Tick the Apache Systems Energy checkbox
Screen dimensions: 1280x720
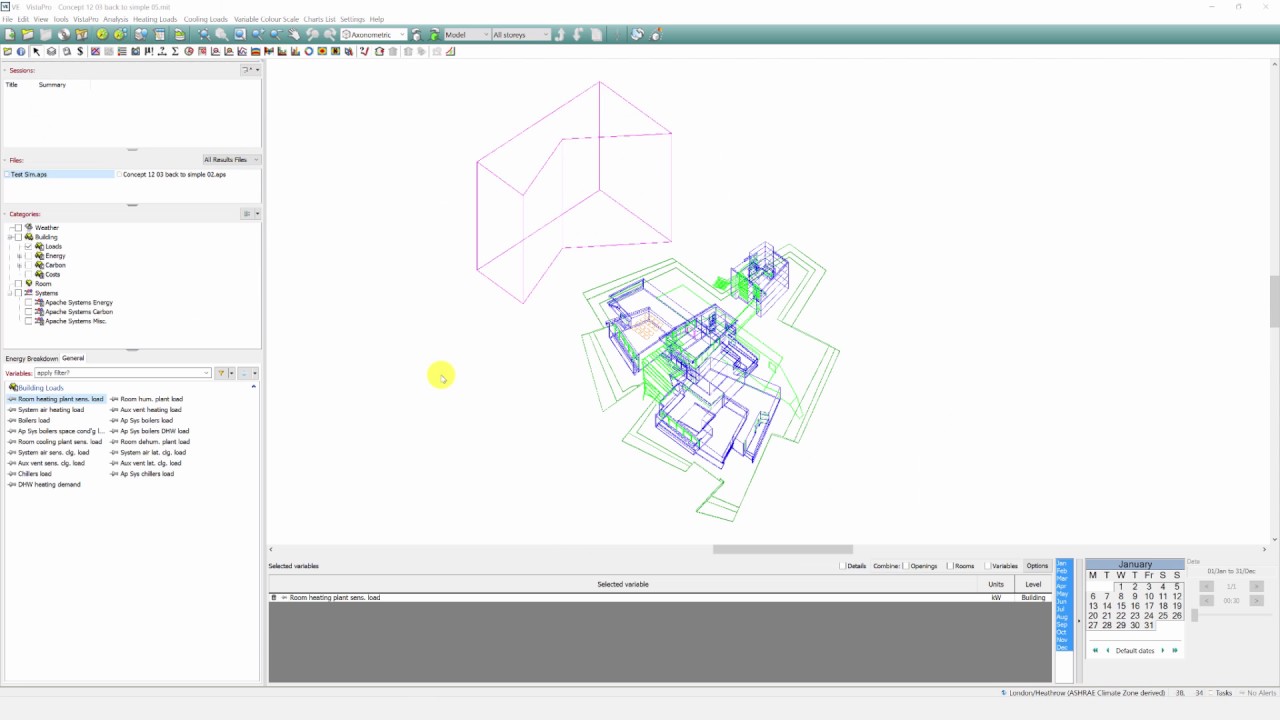(x=28, y=302)
